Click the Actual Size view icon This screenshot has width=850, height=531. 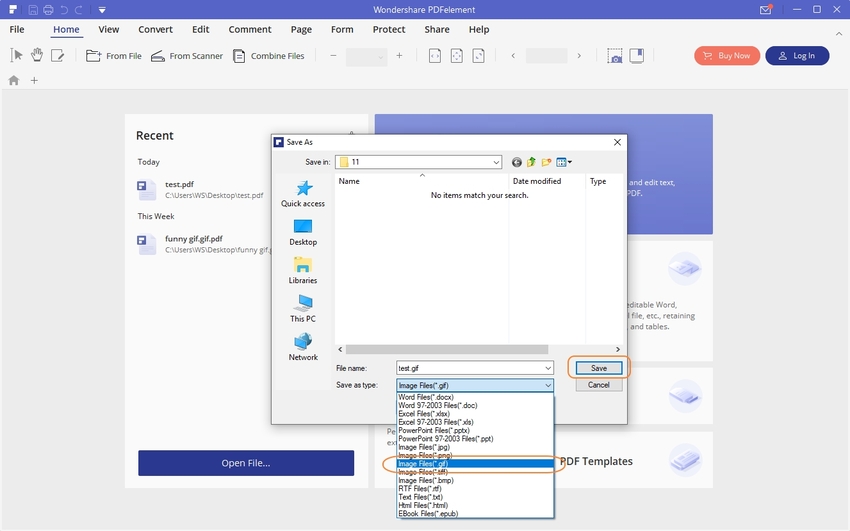479,56
